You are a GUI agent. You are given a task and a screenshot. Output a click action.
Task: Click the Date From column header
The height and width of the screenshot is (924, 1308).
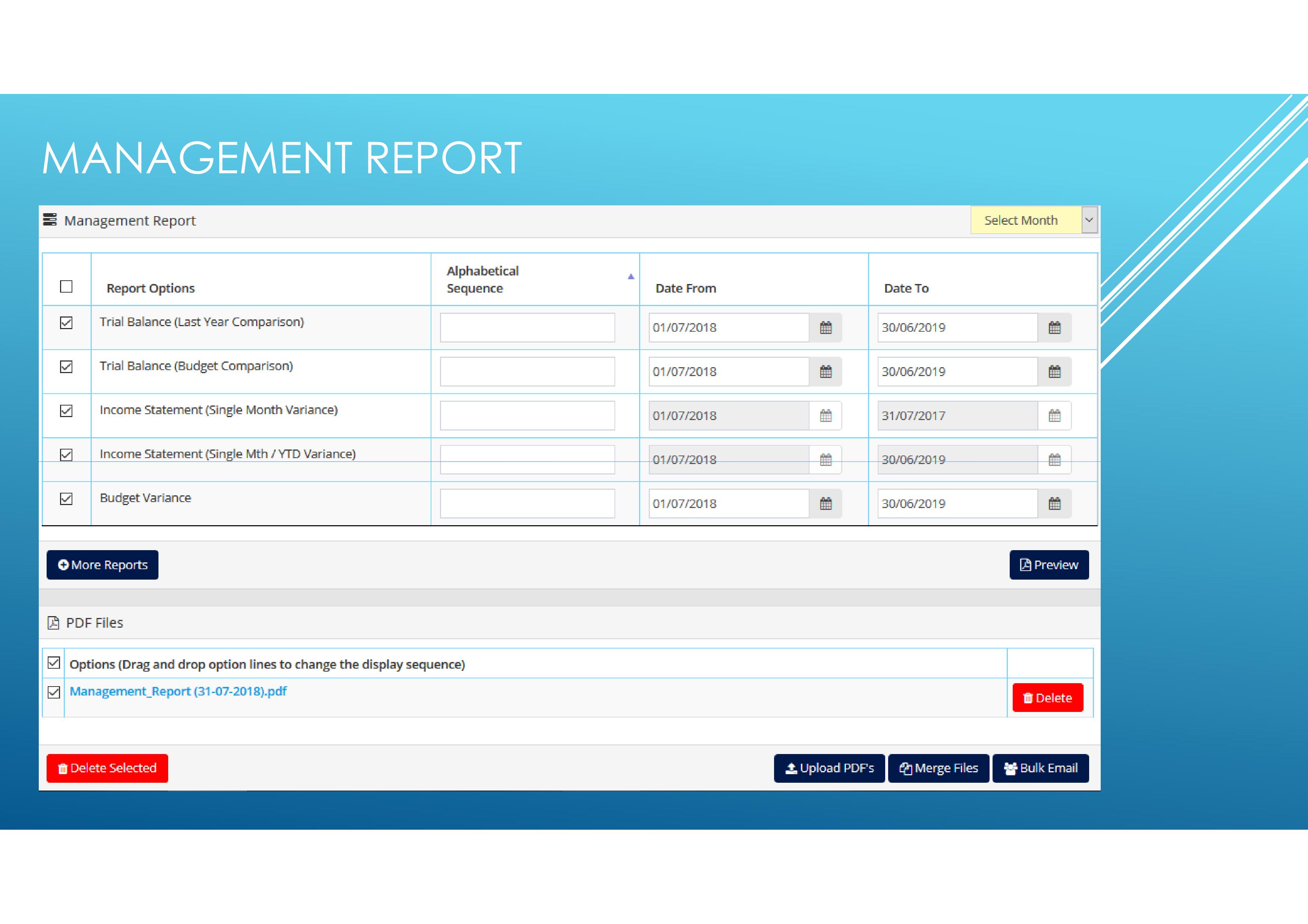tap(685, 288)
